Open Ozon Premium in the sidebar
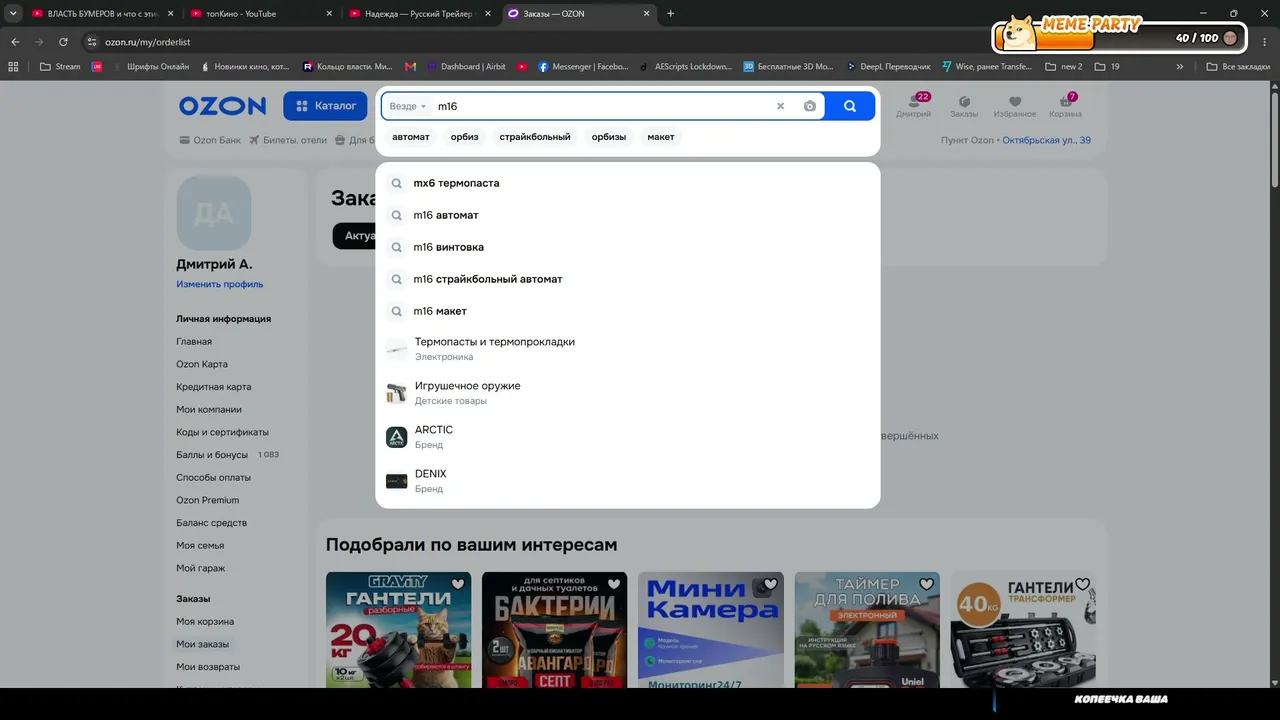 (208, 500)
